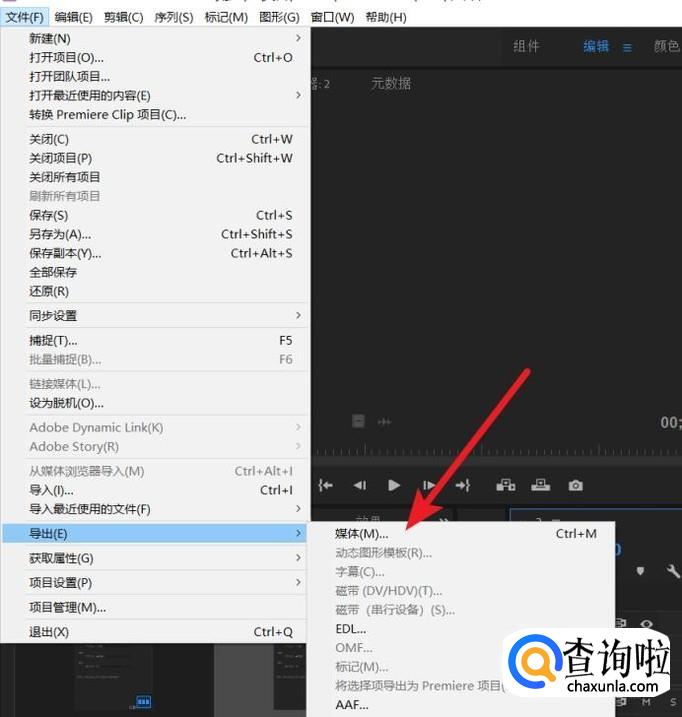Screen dimensions: 682x717
Task: Switch to the 组件 workspace tab
Action: tap(526, 47)
